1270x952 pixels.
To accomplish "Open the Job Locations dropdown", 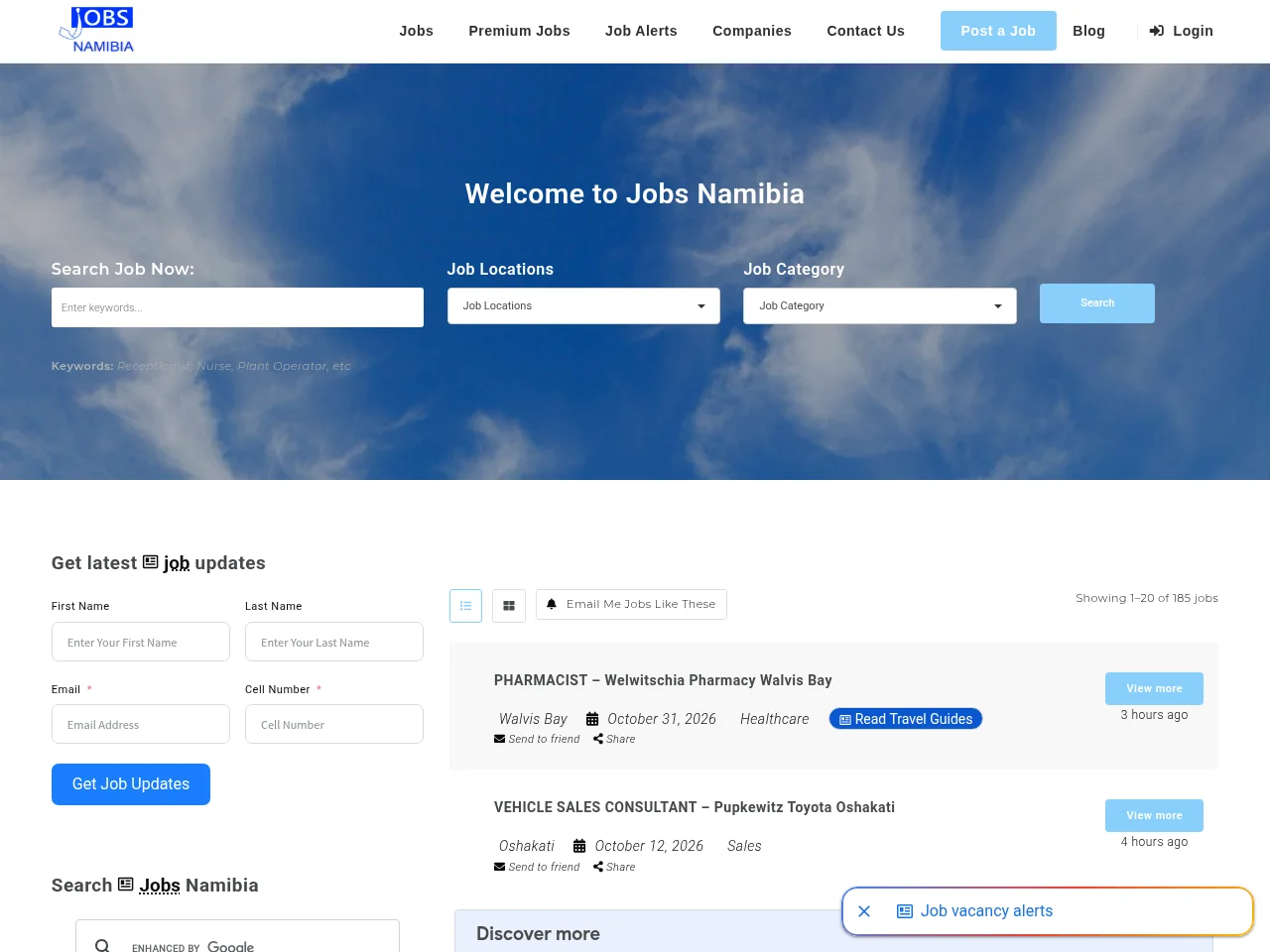I will pos(583,305).
